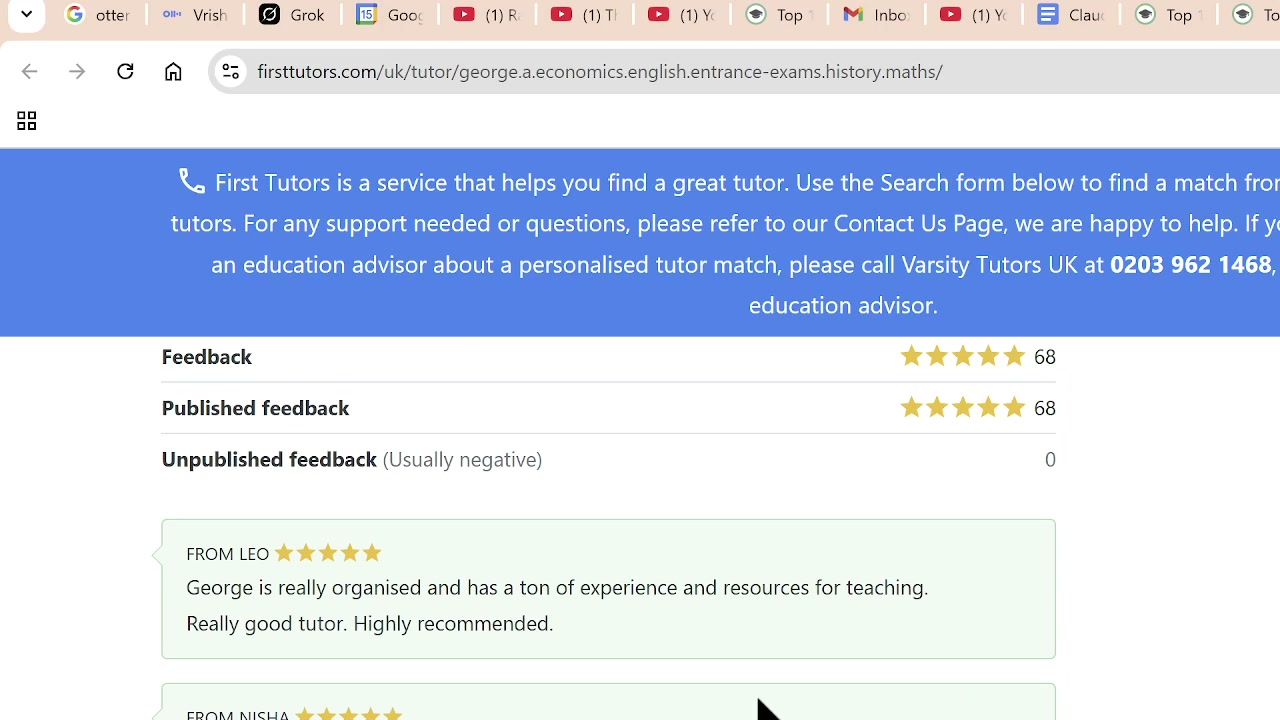The image size is (1280, 720).
Task: Open the tab search dropdown arrow
Action: point(26,15)
